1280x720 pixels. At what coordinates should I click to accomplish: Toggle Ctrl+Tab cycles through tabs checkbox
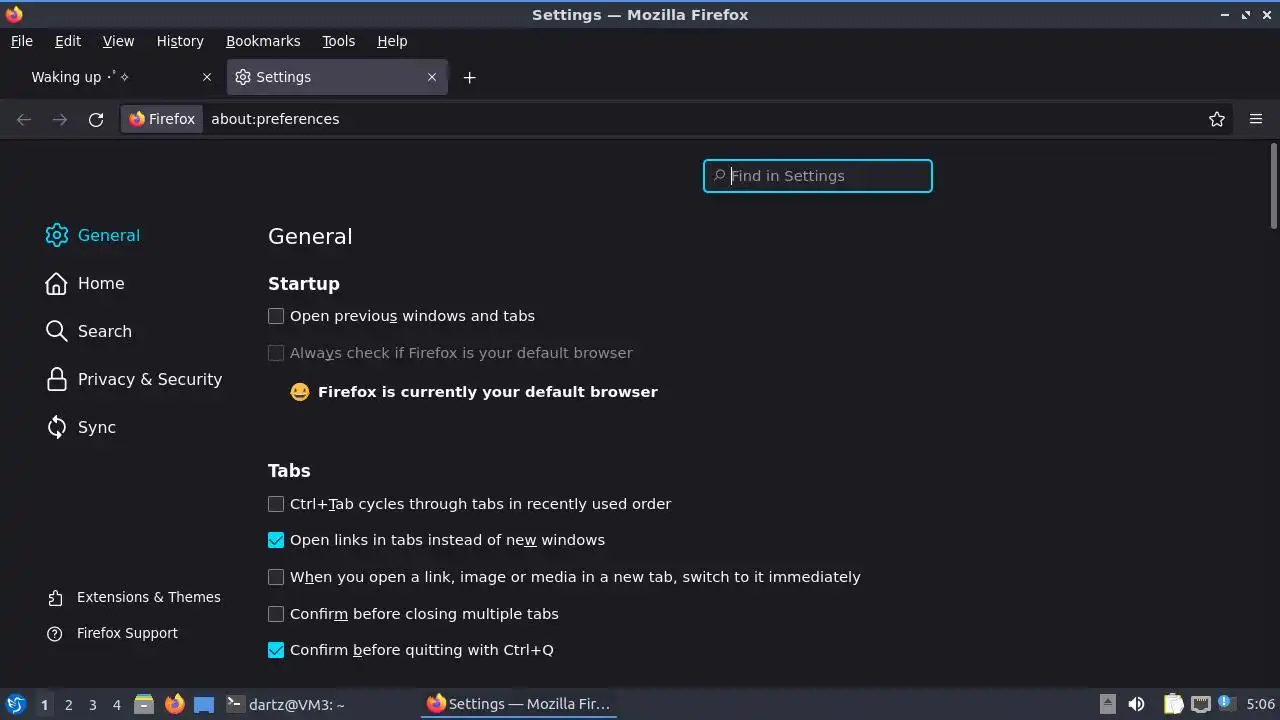point(276,504)
